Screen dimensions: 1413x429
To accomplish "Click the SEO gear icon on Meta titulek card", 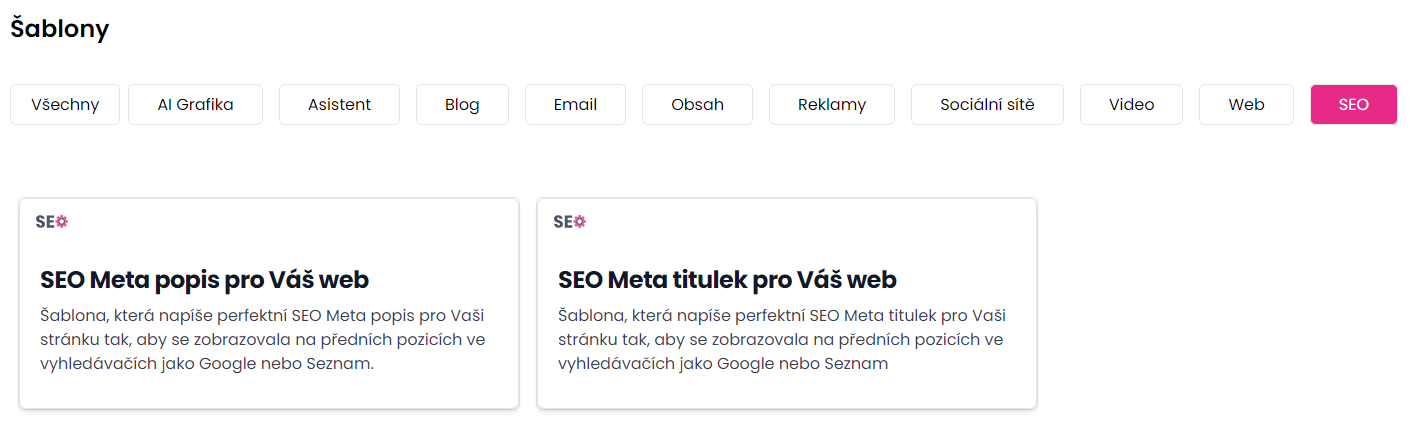I will [569, 222].
